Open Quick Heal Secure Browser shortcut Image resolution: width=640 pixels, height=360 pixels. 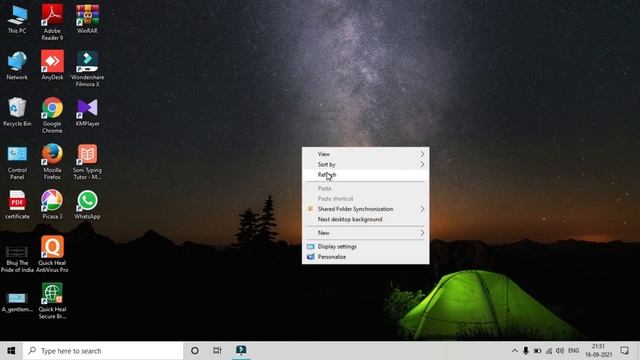[52, 301]
